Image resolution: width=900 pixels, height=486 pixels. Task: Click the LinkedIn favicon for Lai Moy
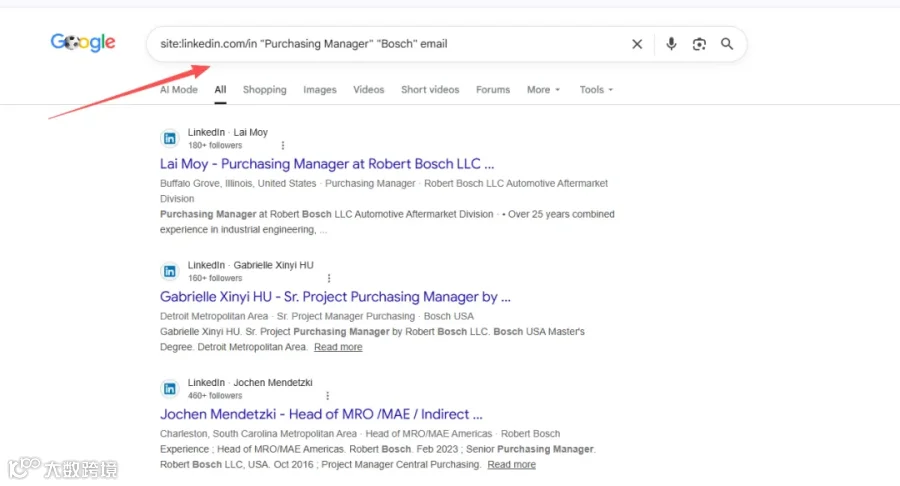(170, 138)
